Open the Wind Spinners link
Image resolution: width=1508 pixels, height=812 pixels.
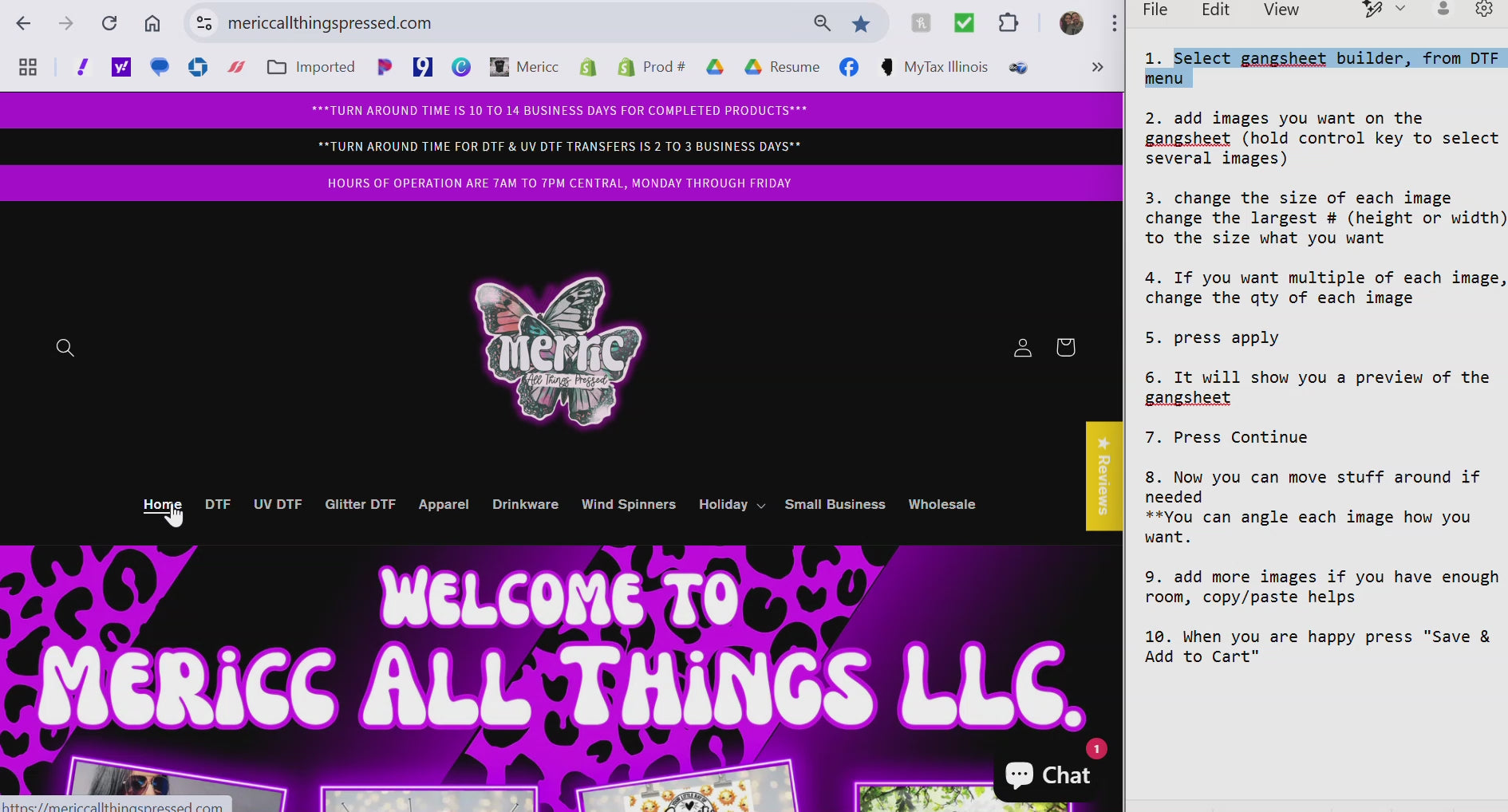coord(628,505)
